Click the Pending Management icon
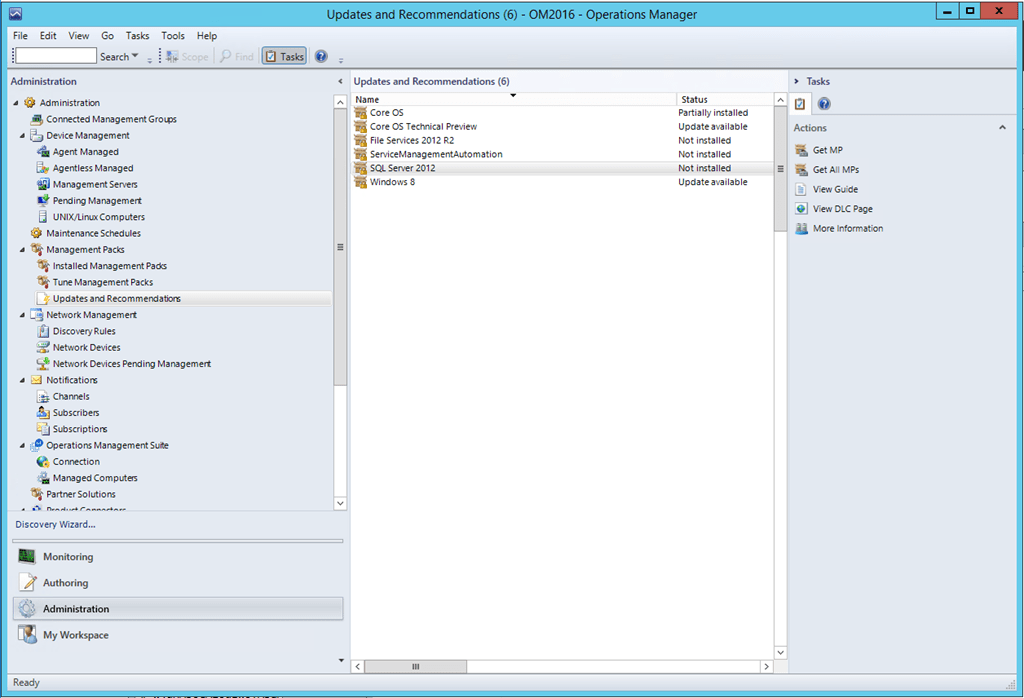This screenshot has height=698, width=1024. (43, 200)
